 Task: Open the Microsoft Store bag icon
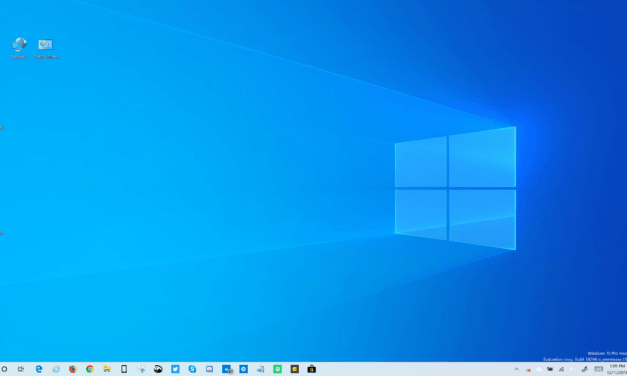[312, 369]
